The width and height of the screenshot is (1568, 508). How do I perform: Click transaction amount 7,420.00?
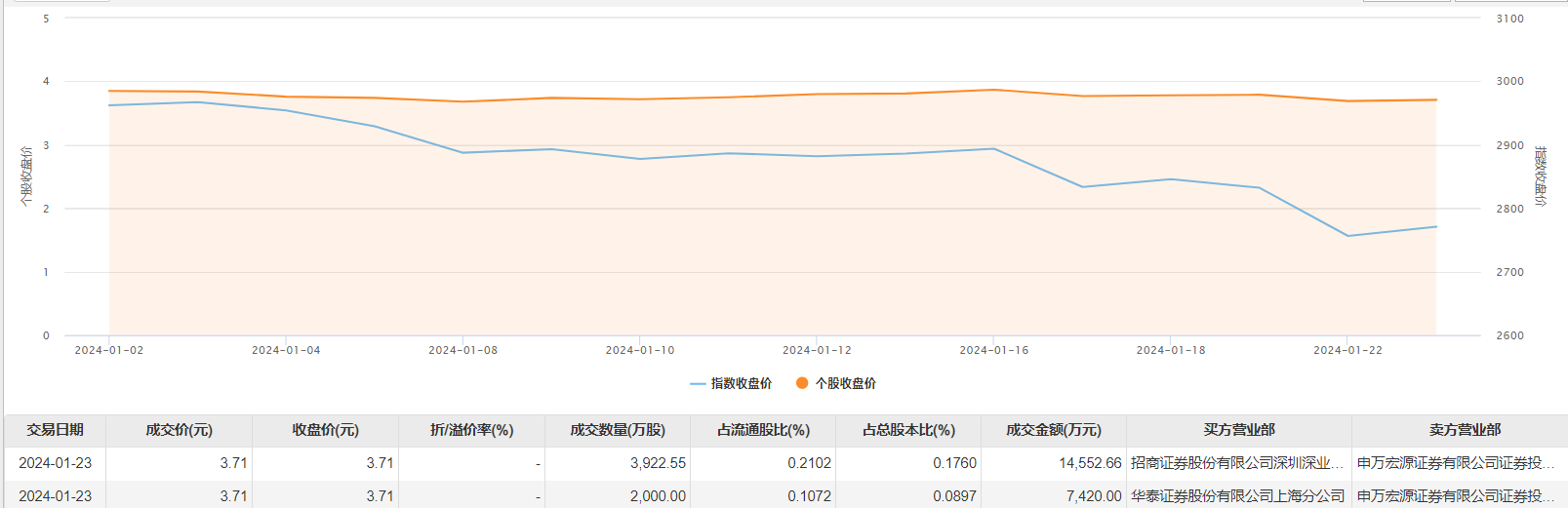coord(1094,496)
